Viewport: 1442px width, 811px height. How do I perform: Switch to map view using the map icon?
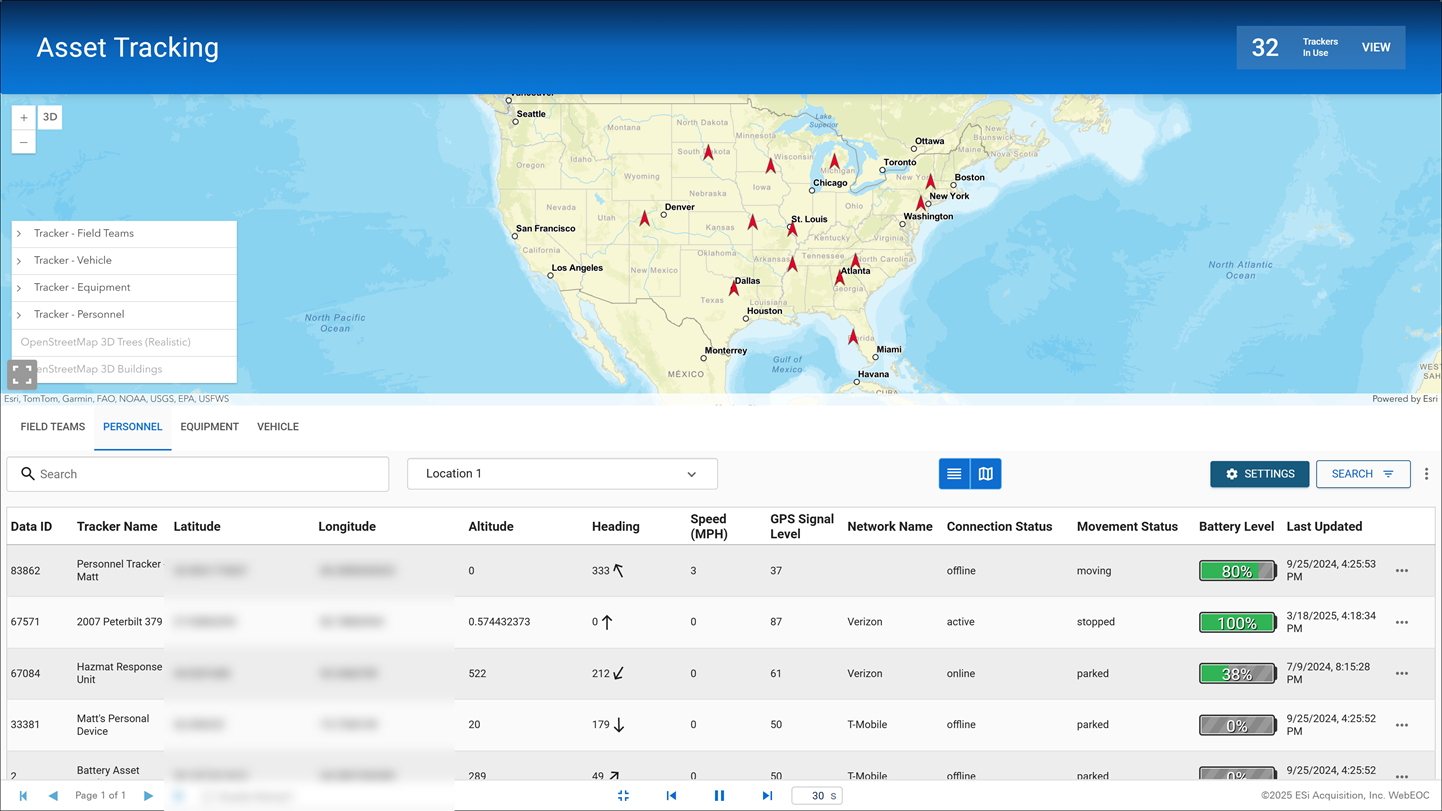pyautogui.click(x=986, y=473)
